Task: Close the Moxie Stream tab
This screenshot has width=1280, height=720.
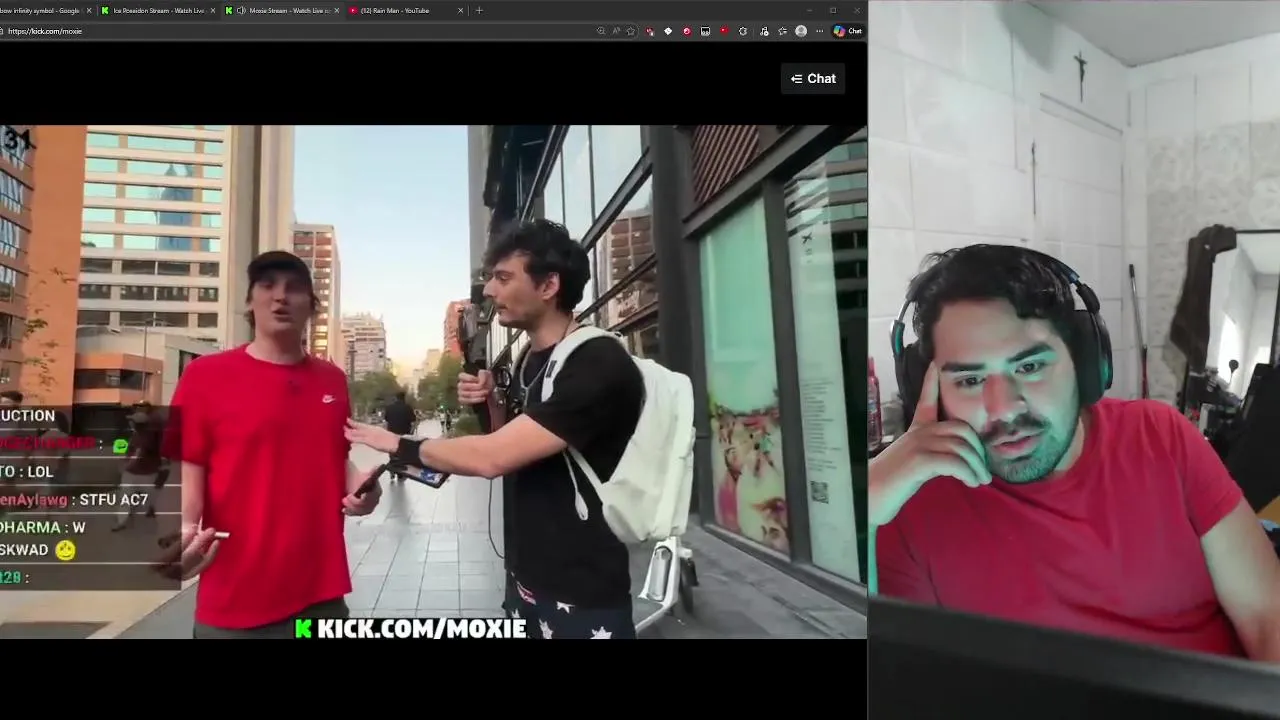Action: [336, 10]
